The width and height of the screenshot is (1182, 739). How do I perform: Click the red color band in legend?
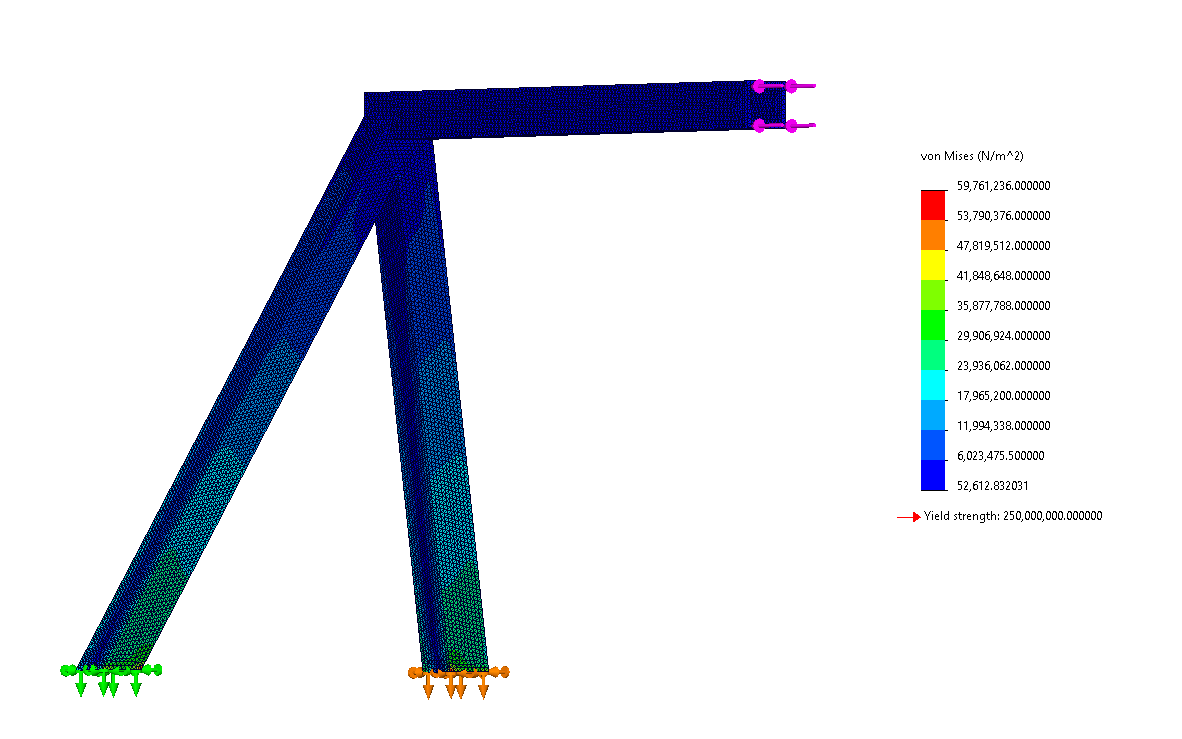(x=932, y=205)
